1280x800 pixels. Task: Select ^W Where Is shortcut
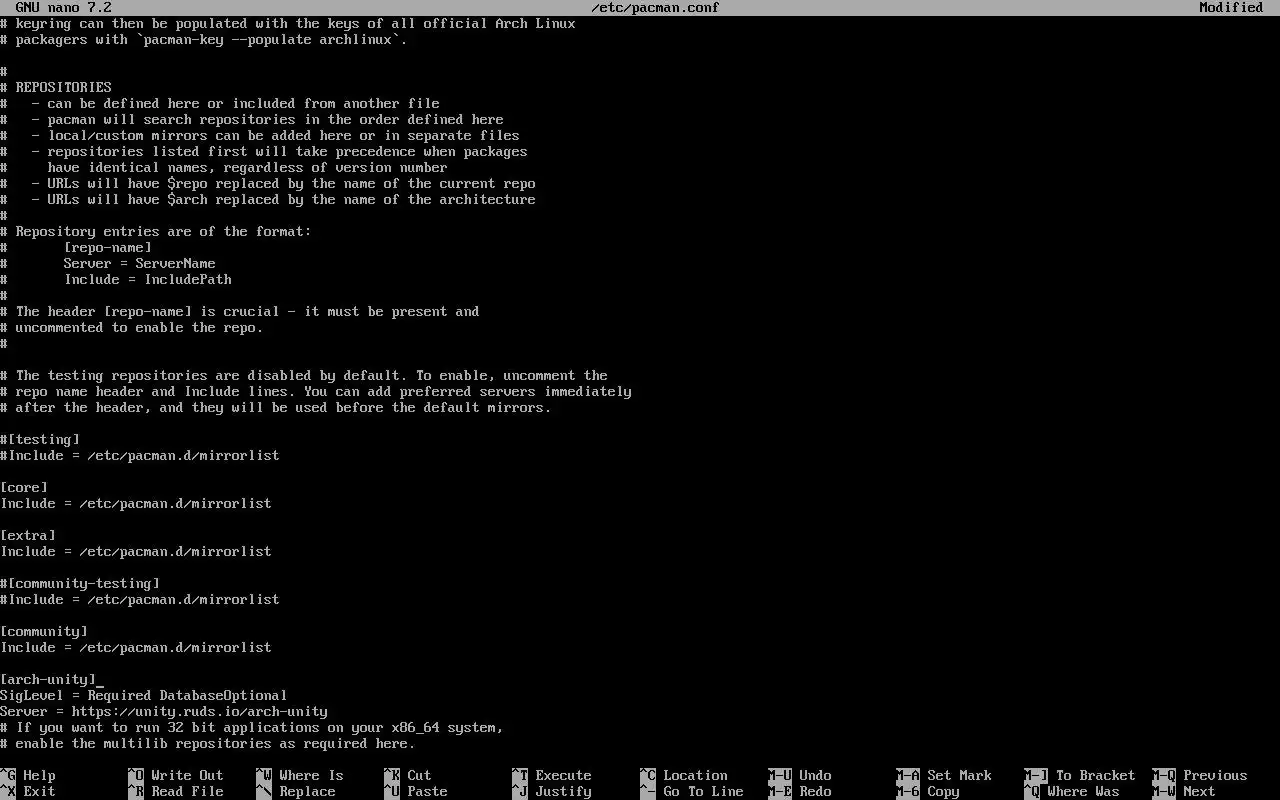click(x=300, y=775)
